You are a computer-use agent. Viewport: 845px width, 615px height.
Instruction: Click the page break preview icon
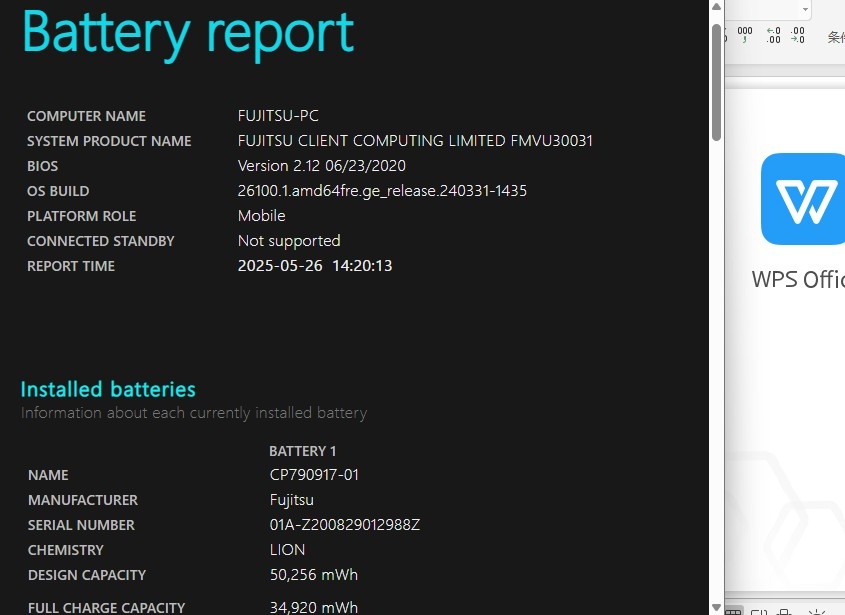click(785, 612)
